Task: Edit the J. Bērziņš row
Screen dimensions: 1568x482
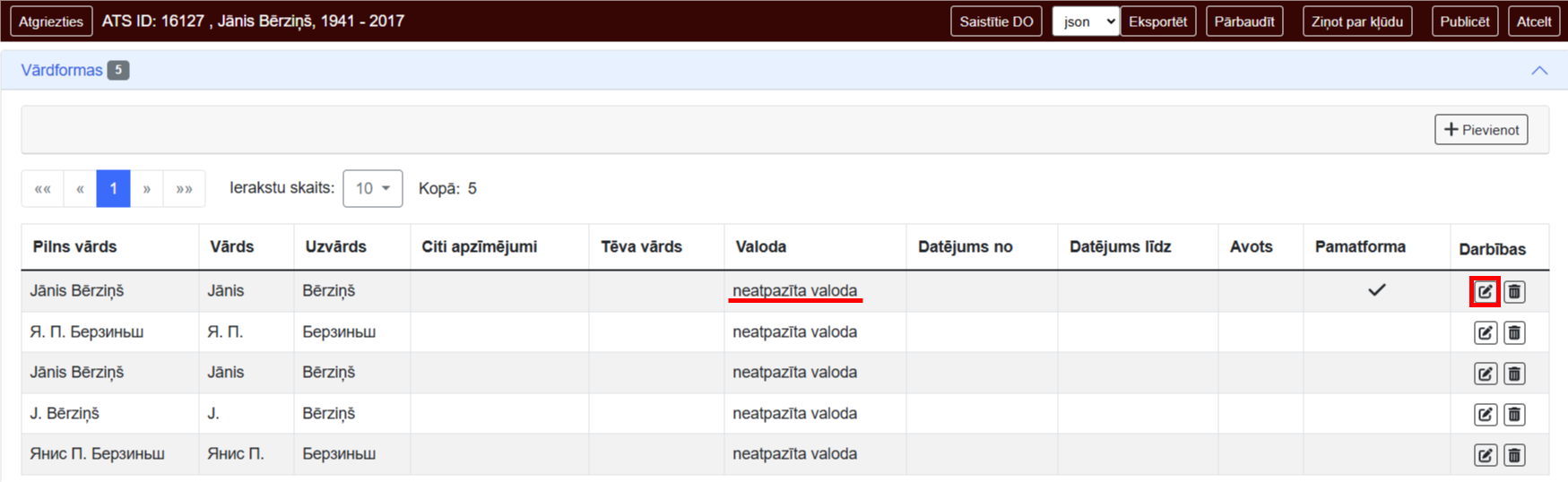Action: pyautogui.click(x=1485, y=415)
